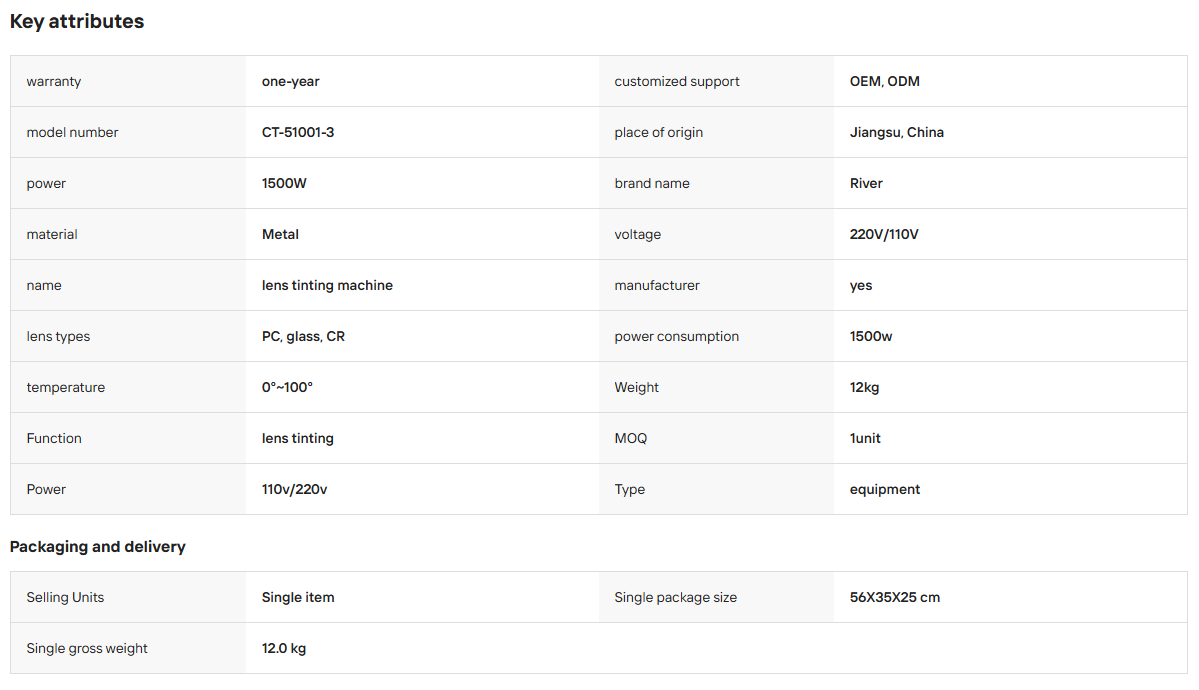The width and height of the screenshot is (1199, 690).
Task: Click the PC, glass, CR lens types value
Action: coord(303,337)
